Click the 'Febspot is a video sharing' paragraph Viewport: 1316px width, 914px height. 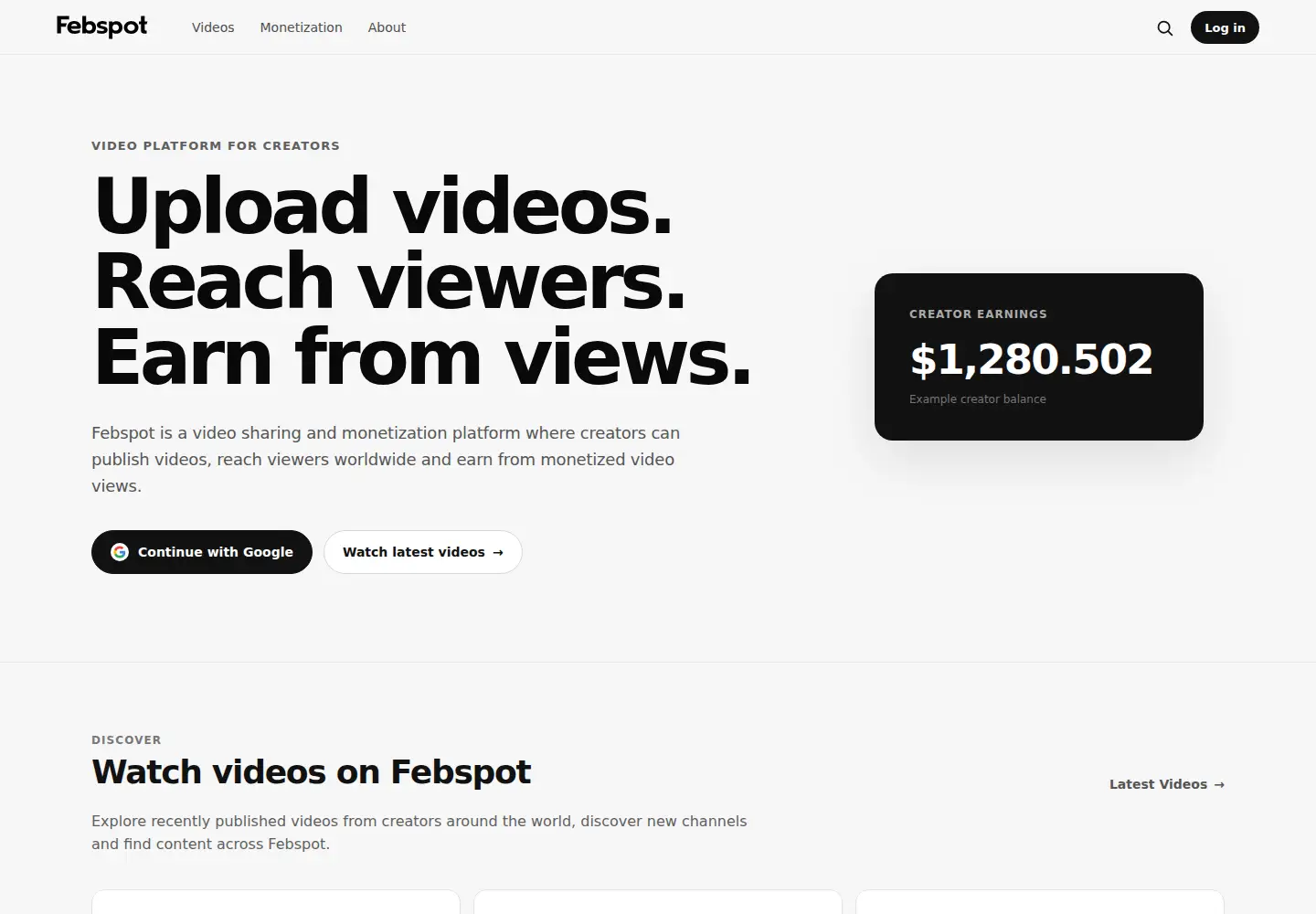386,459
